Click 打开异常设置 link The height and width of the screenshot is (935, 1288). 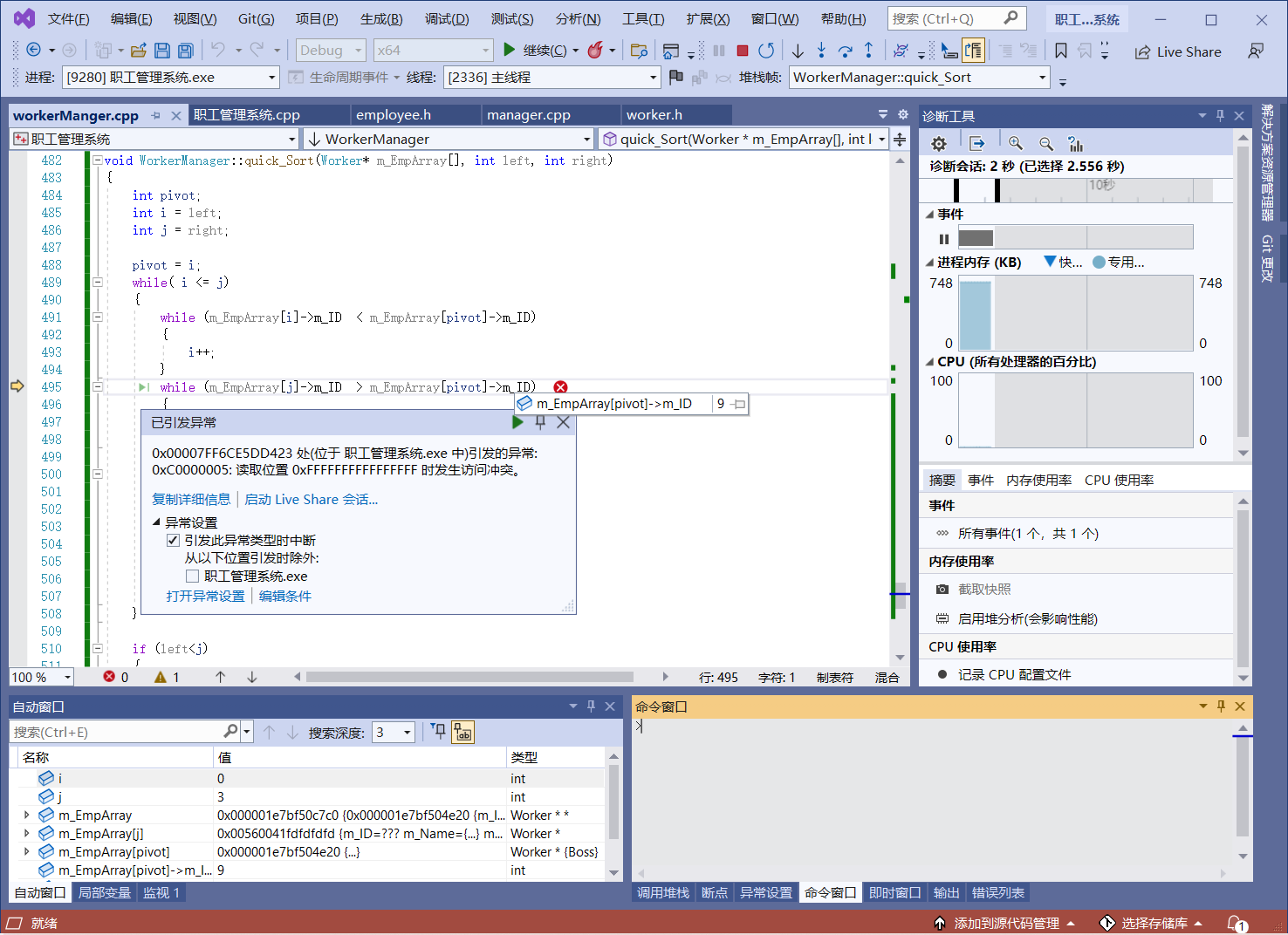pyautogui.click(x=205, y=596)
